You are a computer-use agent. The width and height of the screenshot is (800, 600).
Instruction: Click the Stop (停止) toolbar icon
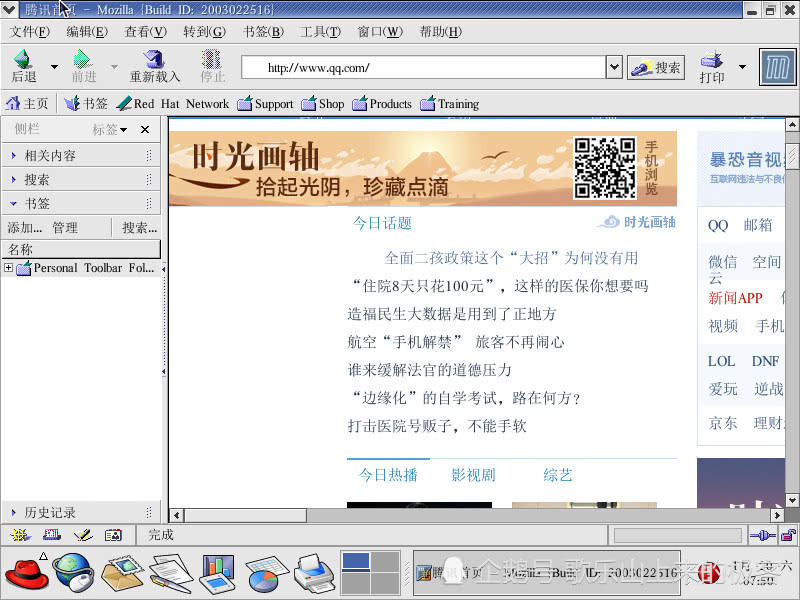click(x=212, y=59)
